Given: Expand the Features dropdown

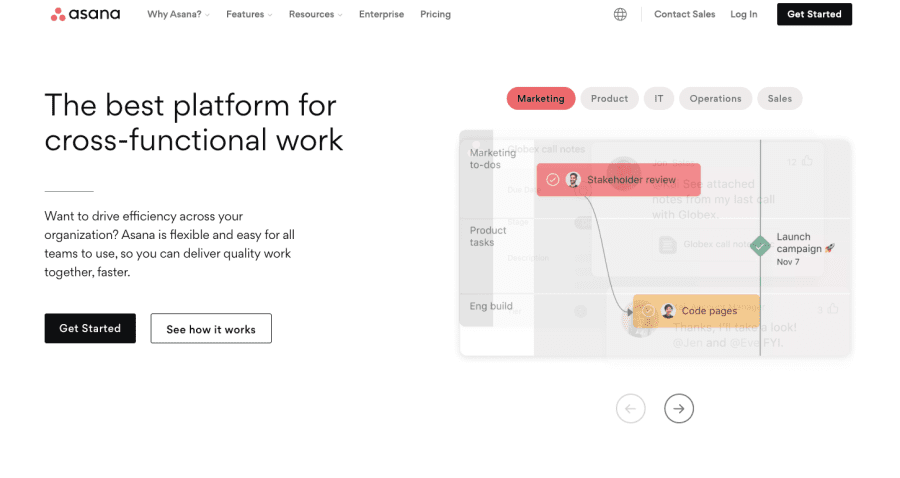Looking at the screenshot, I should point(249,14).
